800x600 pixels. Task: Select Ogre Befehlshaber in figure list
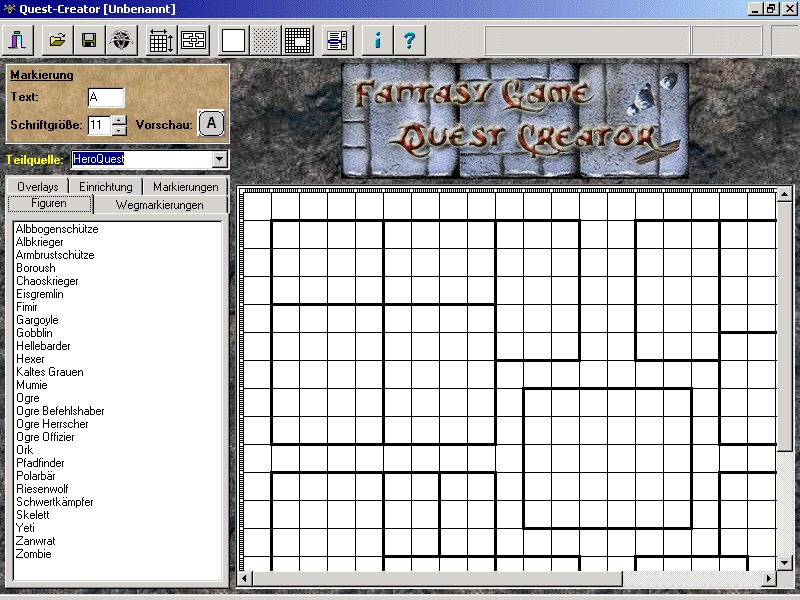(x=60, y=411)
